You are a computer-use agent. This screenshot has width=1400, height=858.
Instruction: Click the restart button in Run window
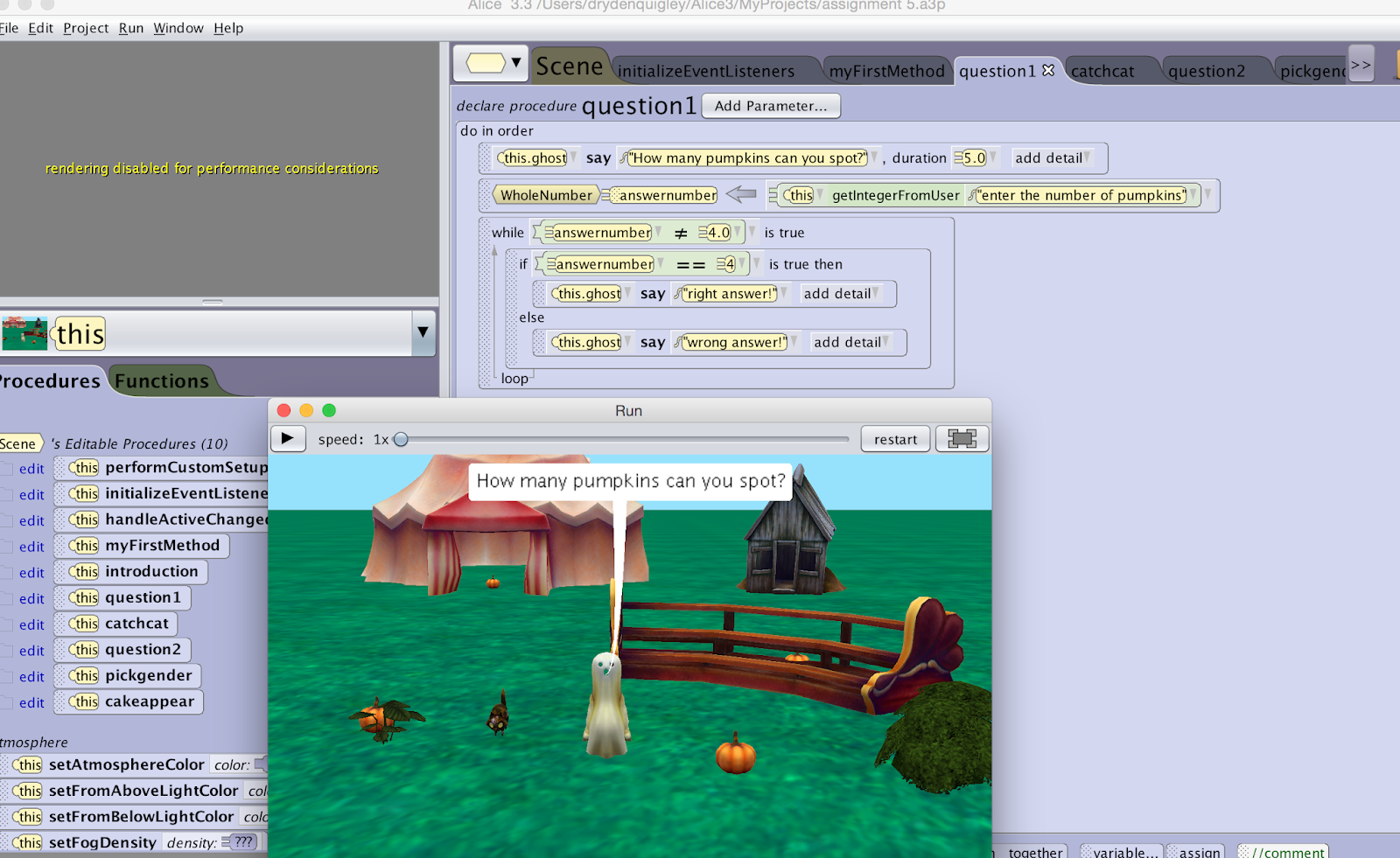click(x=895, y=439)
